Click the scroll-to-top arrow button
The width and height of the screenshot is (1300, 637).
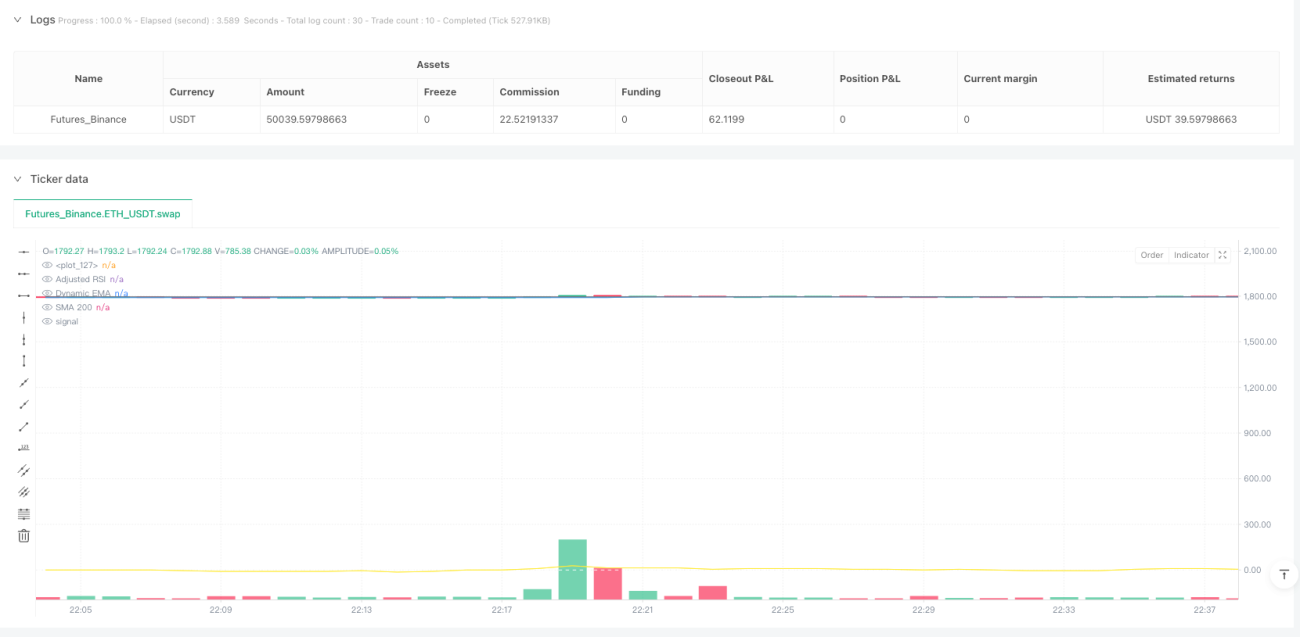coord(1283,574)
